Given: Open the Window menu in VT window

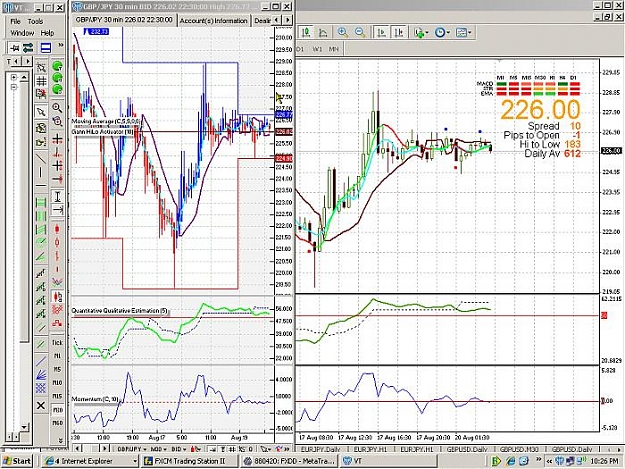Looking at the screenshot, I should (x=22, y=33).
